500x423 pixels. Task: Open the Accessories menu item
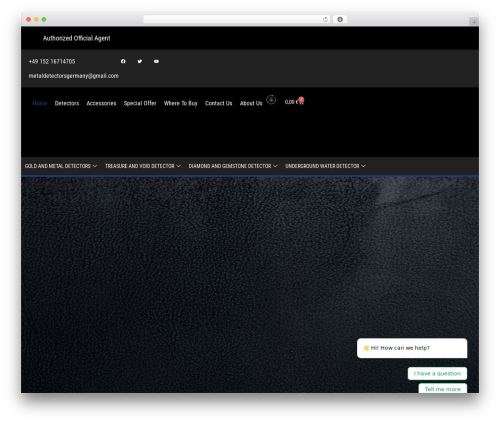point(101,103)
